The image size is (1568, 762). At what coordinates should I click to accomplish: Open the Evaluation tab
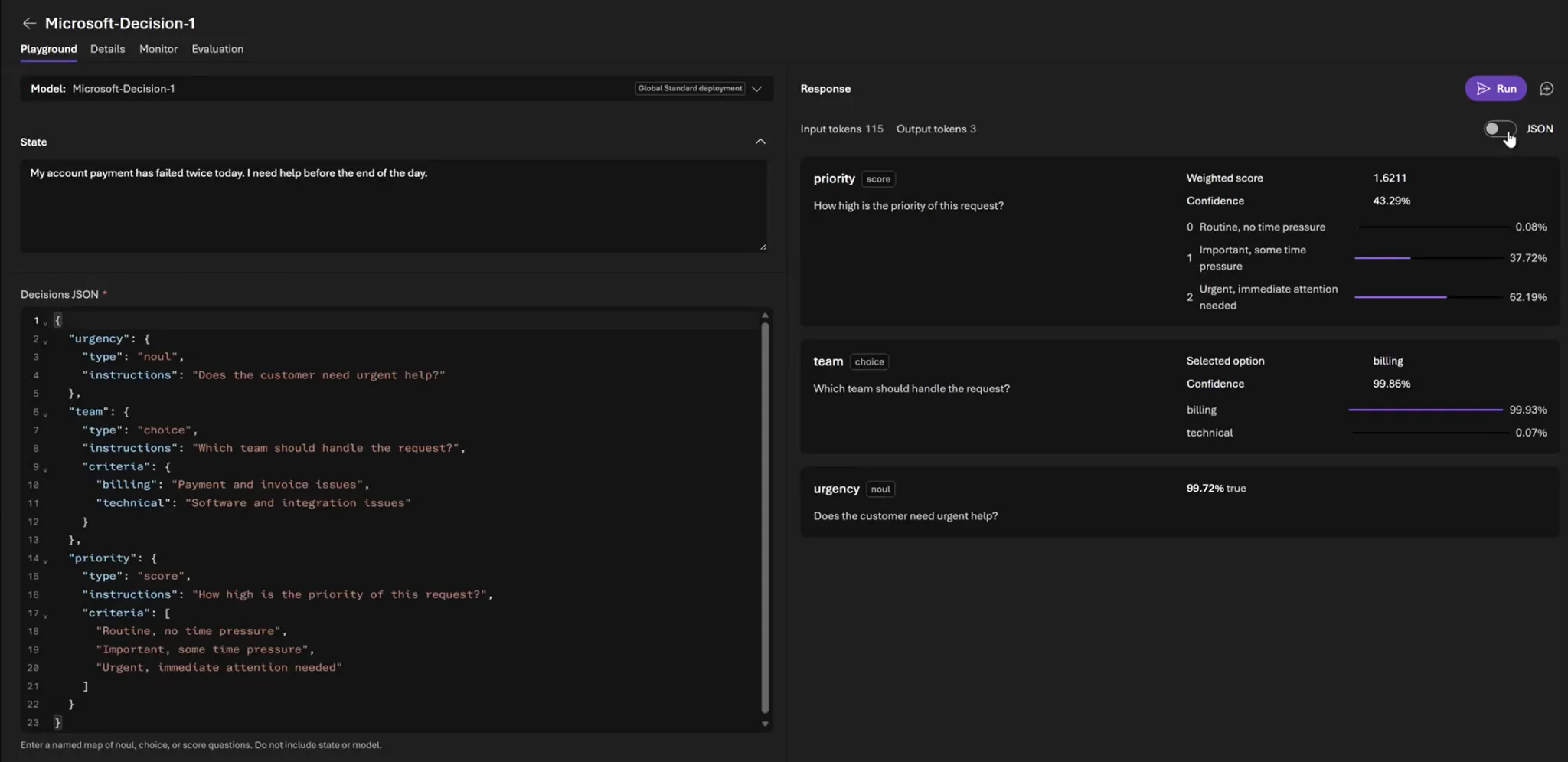[x=217, y=49]
